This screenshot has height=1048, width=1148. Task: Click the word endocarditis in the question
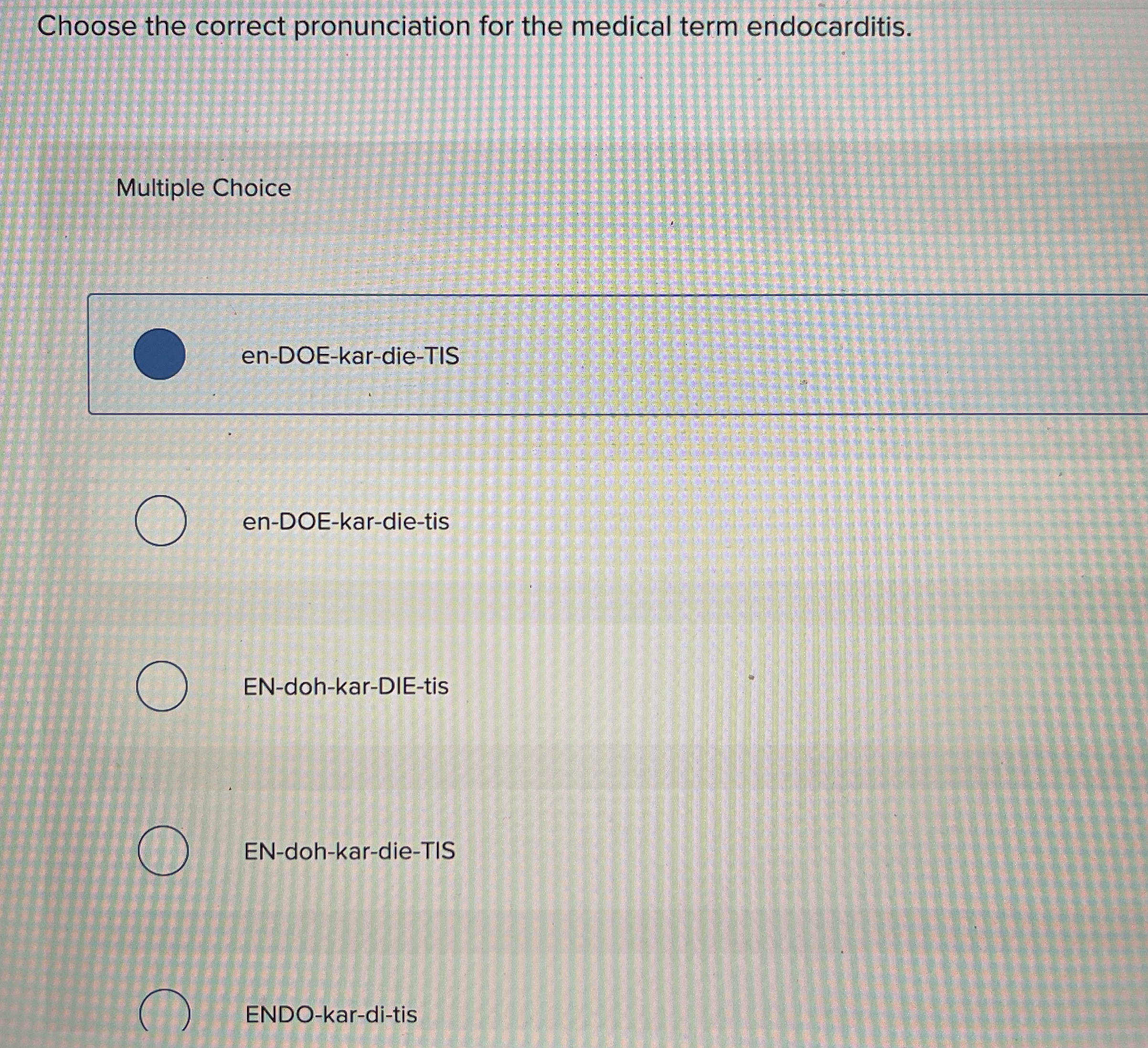coord(829,26)
